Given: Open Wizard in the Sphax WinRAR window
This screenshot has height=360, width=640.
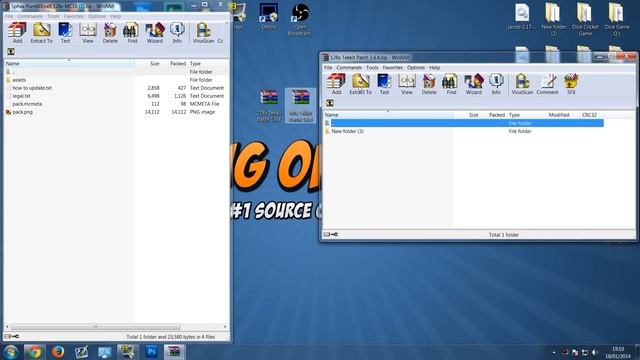Looking at the screenshot, I should (x=155, y=33).
